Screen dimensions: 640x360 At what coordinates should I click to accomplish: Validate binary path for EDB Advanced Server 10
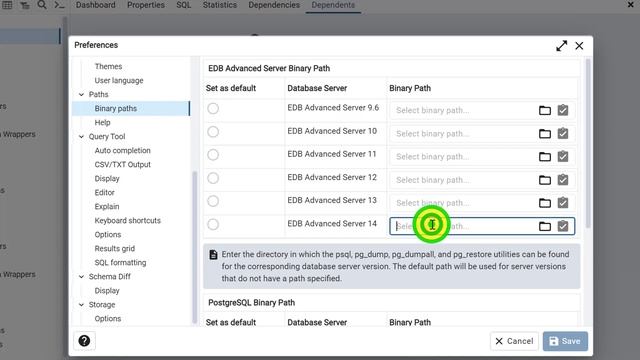click(563, 133)
